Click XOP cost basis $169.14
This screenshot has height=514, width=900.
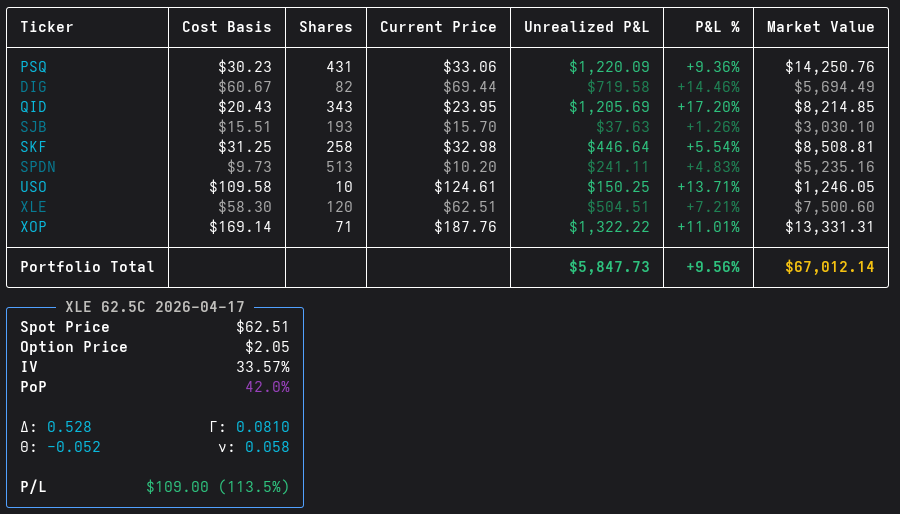tap(240, 227)
